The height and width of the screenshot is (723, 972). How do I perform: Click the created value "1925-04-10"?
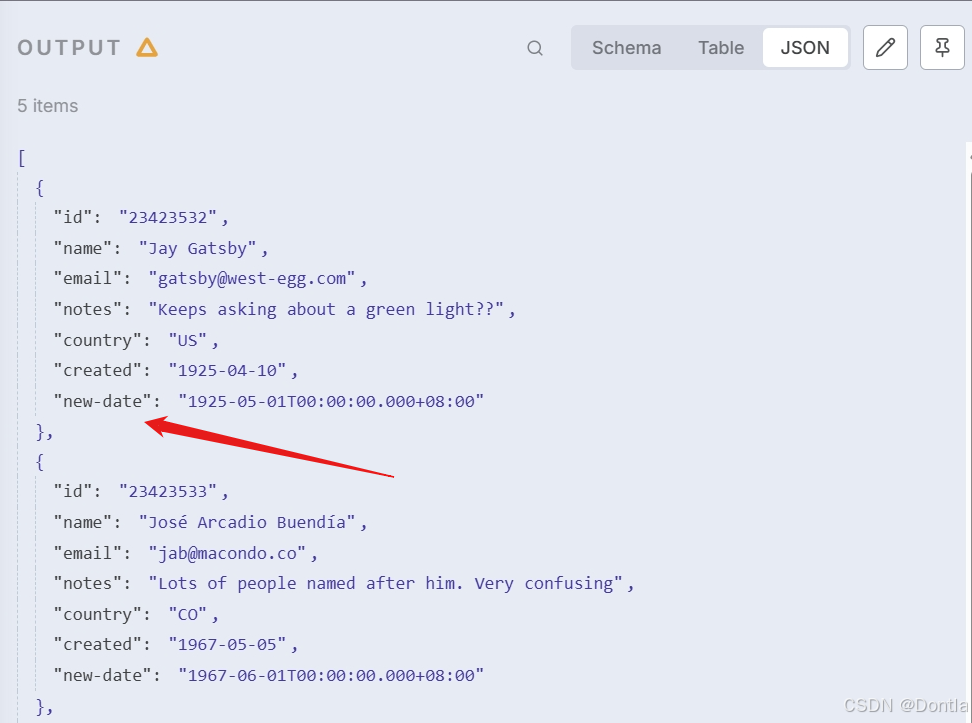click(228, 371)
